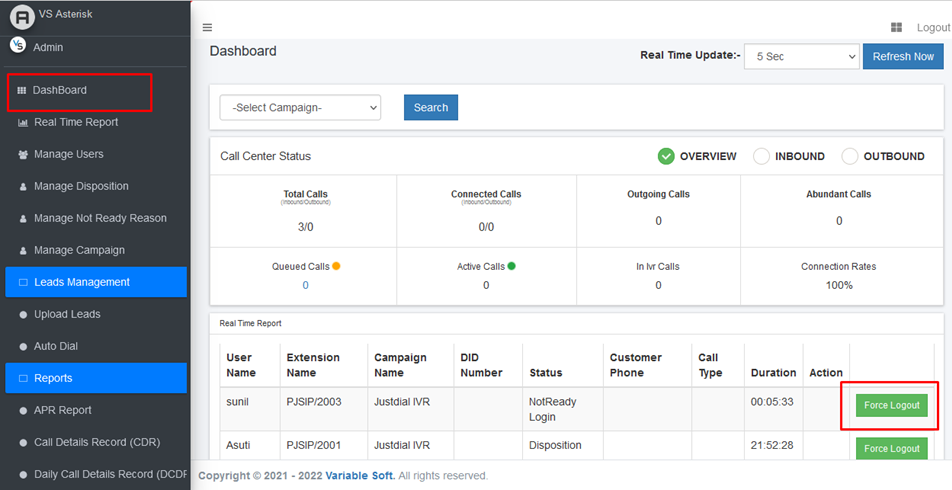Select the OUTBOUND radio option
952x490 pixels.
850,156
